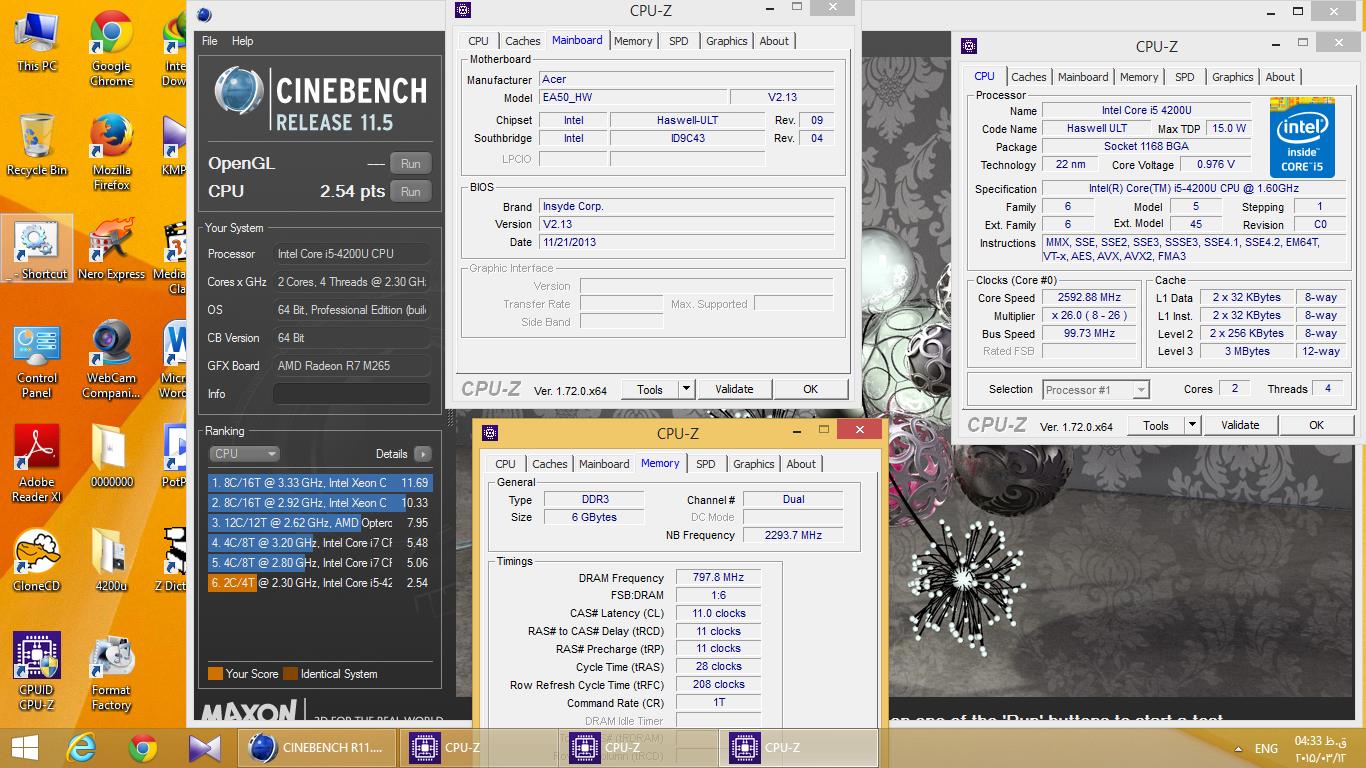This screenshot has width=1366, height=768.
Task: Launch Internet Explorer from taskbar
Action: [80, 748]
